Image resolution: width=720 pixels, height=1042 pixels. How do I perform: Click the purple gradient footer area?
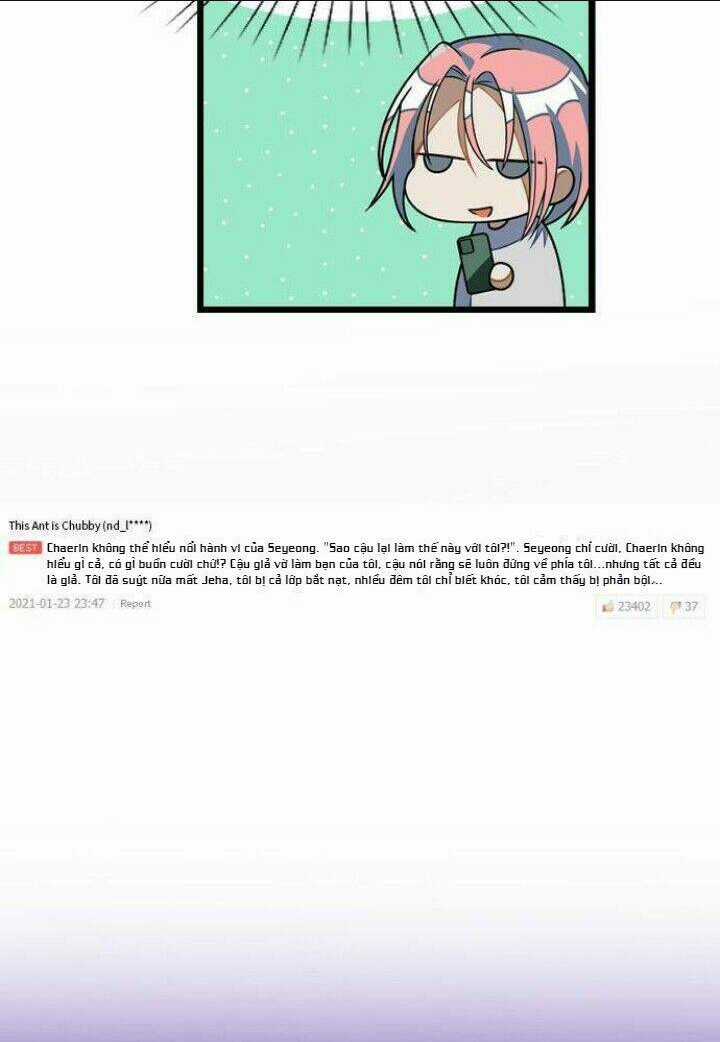(360, 997)
